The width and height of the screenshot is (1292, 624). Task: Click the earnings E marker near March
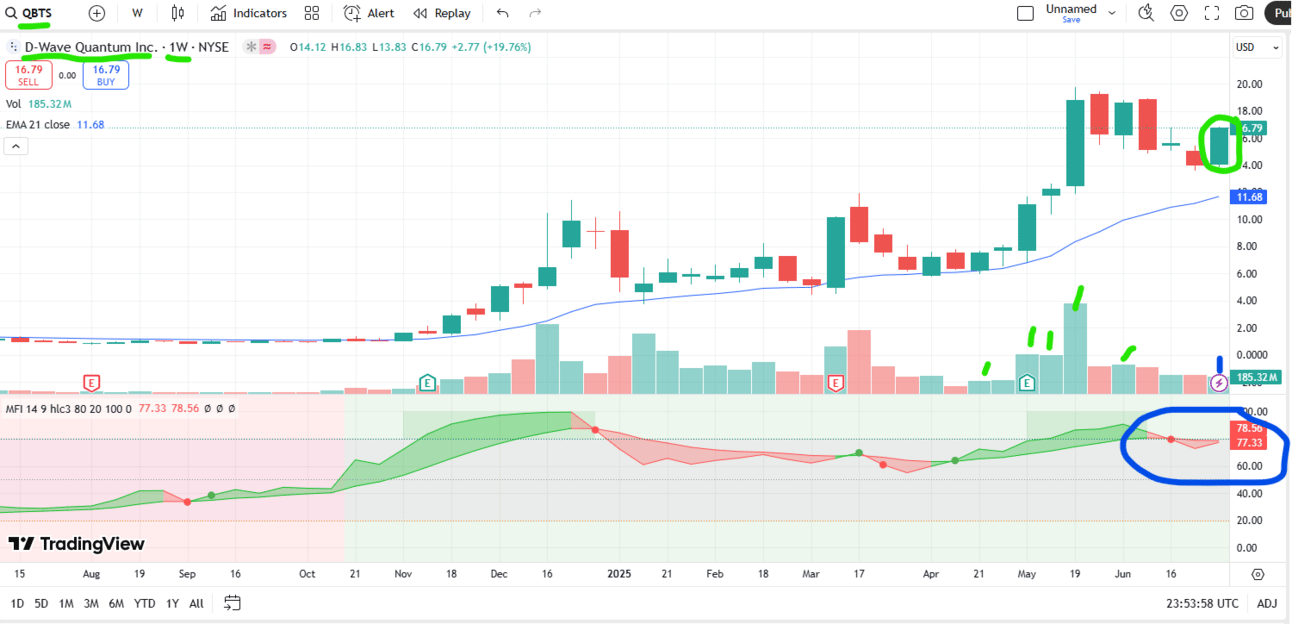click(835, 382)
